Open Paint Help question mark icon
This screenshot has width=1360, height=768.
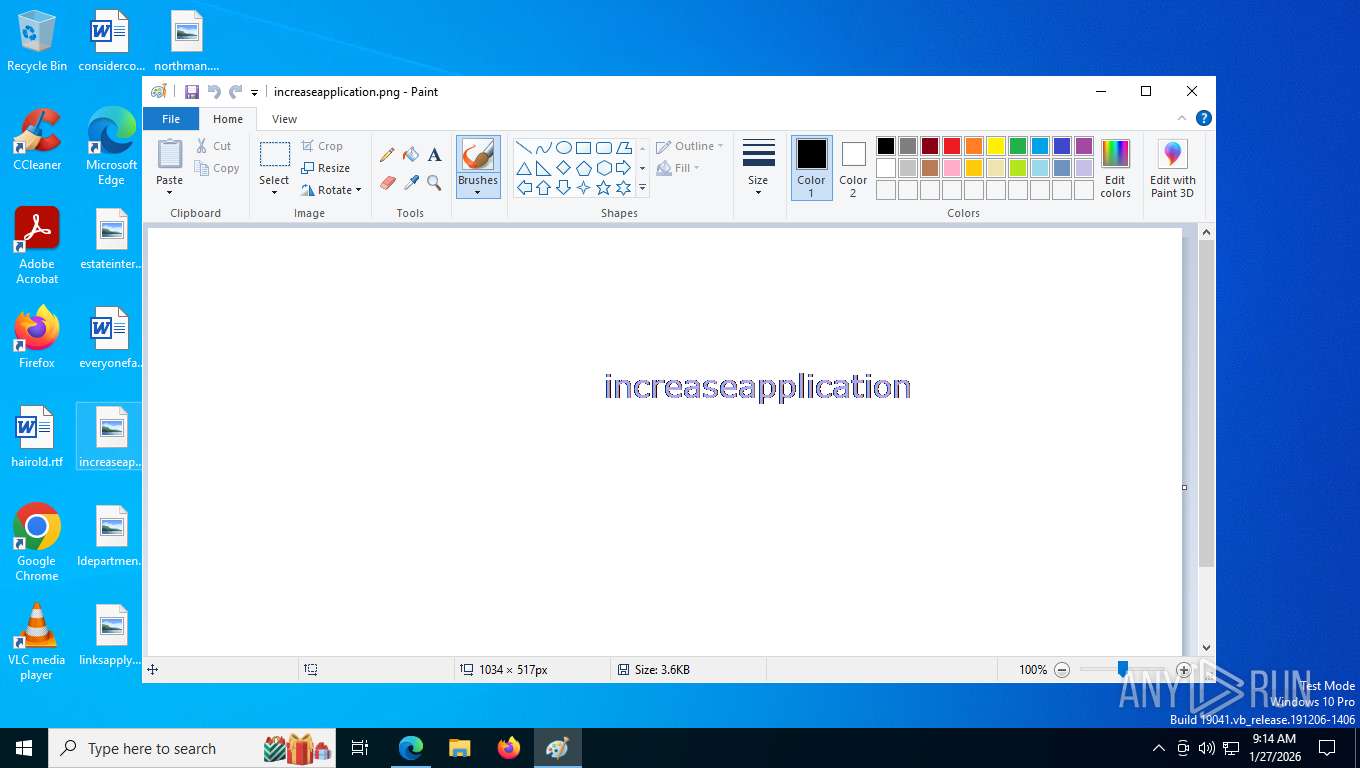click(x=1204, y=118)
